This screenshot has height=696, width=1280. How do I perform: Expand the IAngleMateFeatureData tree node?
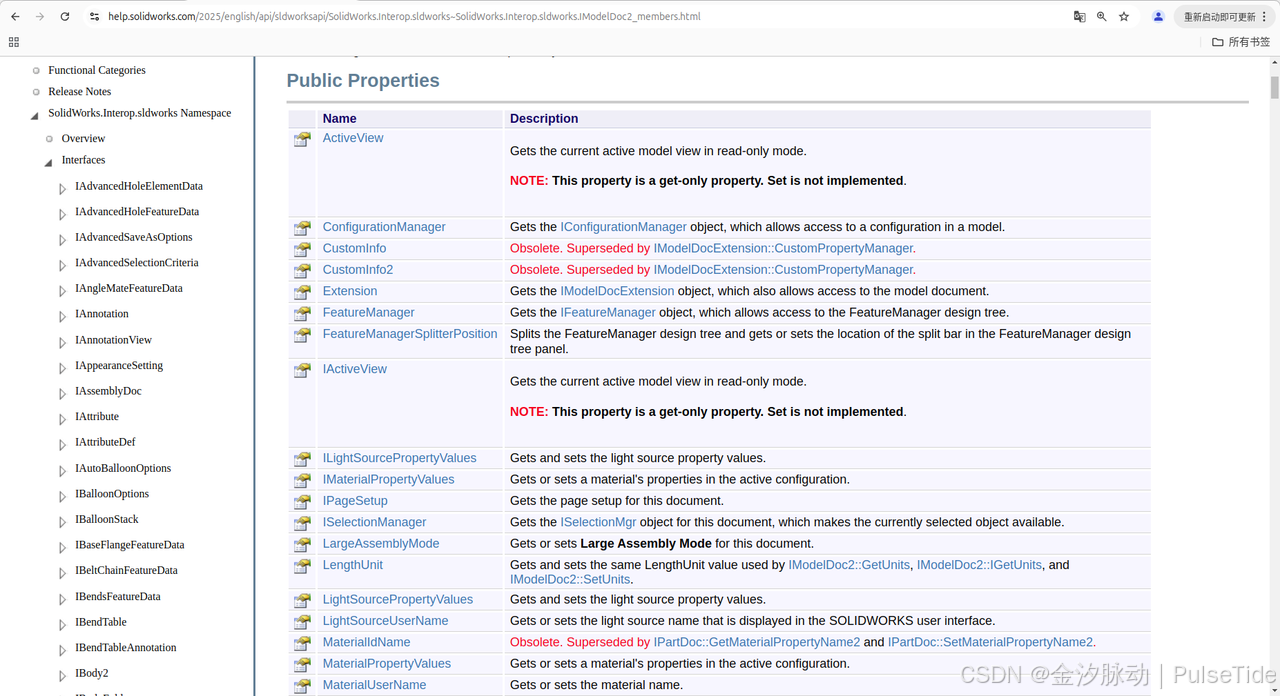tap(62, 289)
